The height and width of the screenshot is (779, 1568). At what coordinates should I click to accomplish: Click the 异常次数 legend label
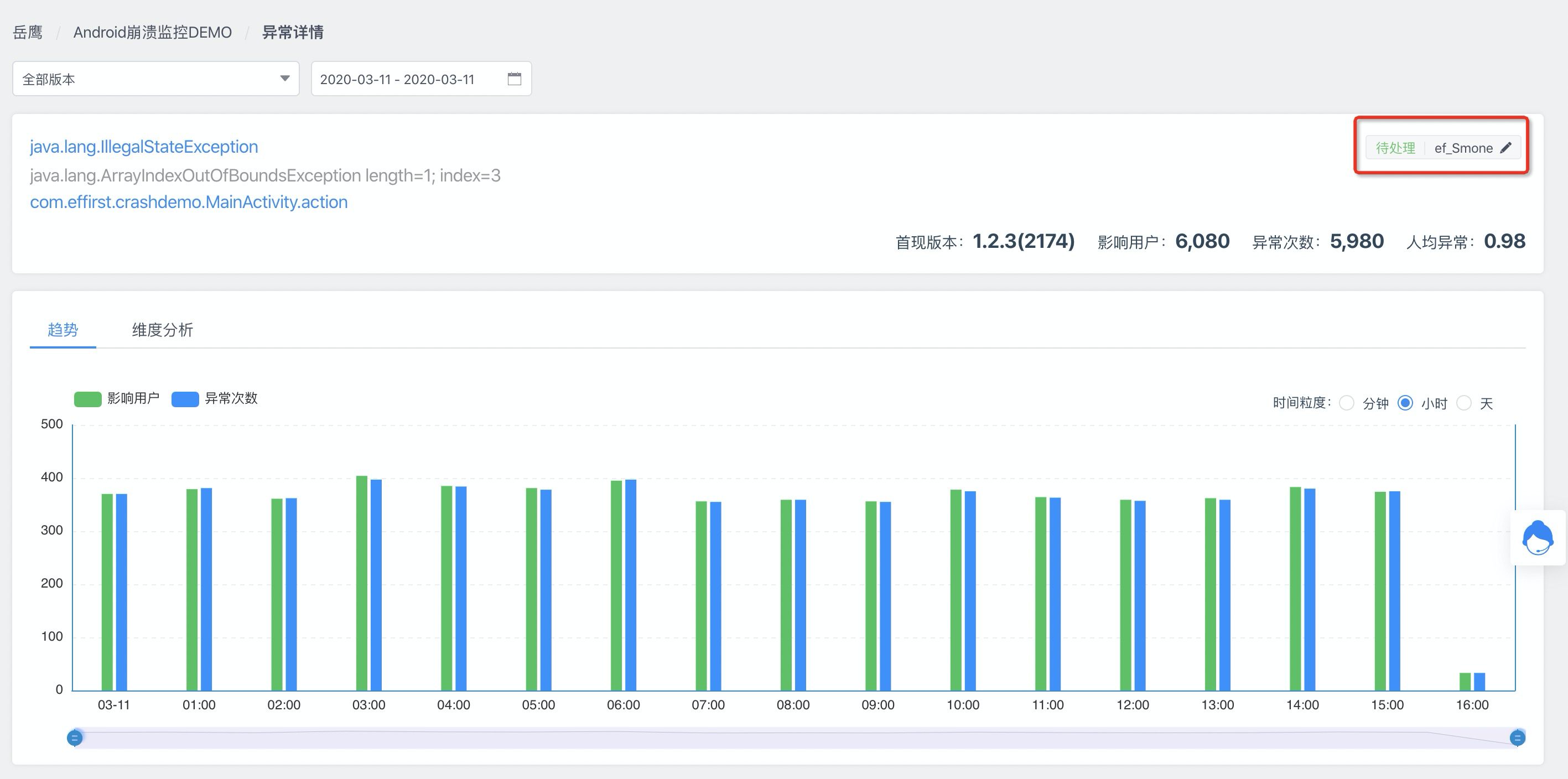click(x=231, y=398)
